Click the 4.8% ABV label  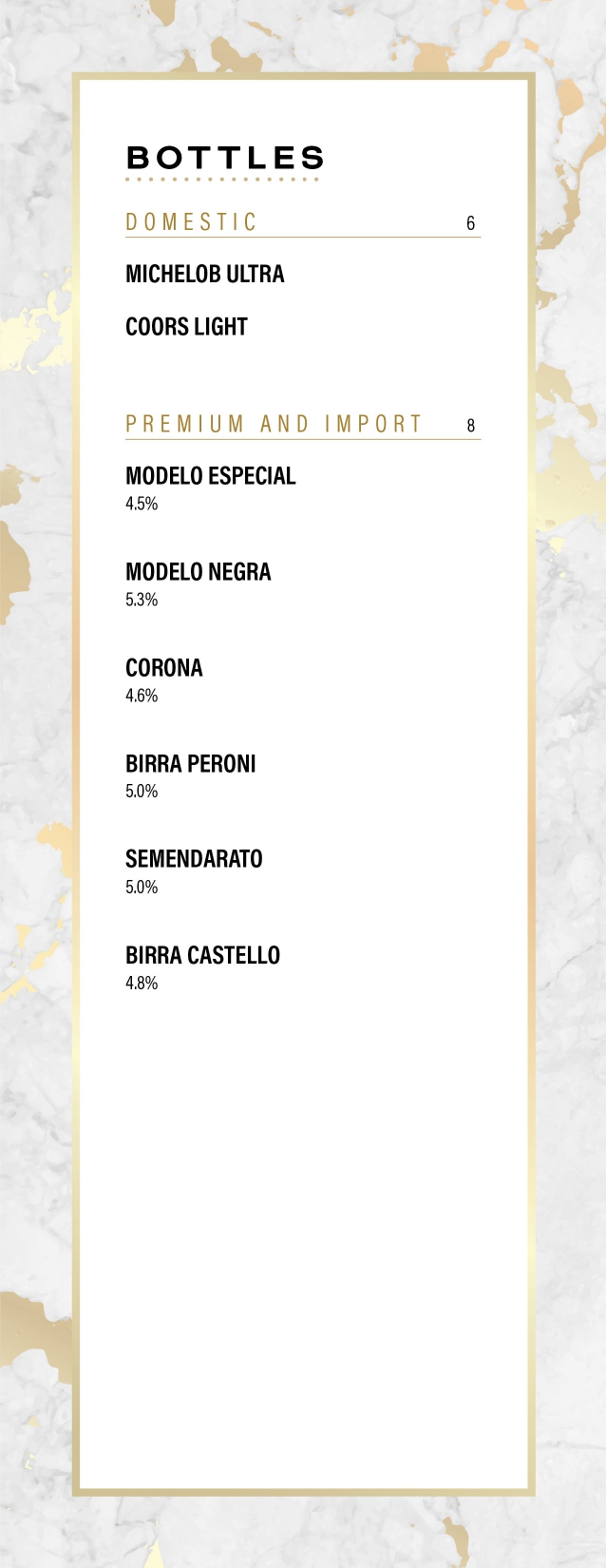click(142, 983)
